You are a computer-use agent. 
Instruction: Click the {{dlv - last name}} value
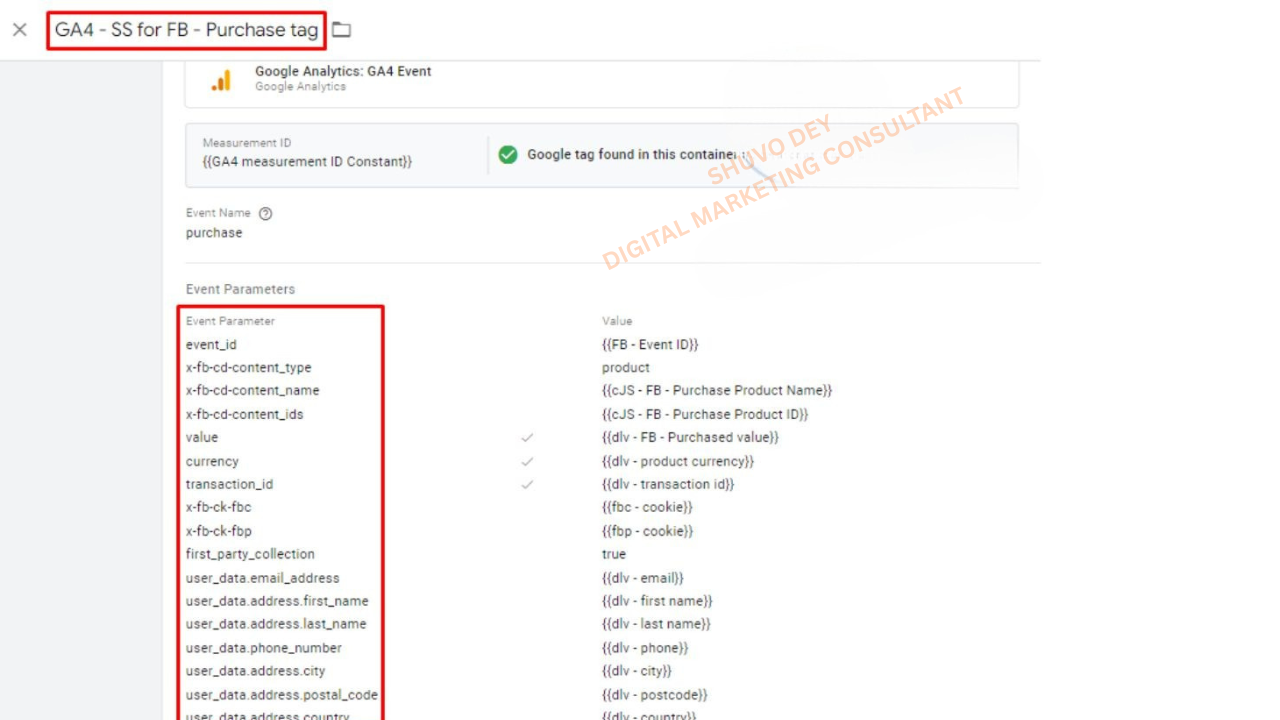coord(656,624)
